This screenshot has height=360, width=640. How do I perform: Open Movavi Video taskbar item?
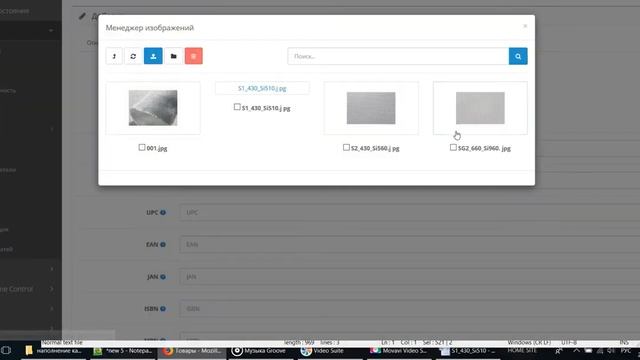pos(399,351)
